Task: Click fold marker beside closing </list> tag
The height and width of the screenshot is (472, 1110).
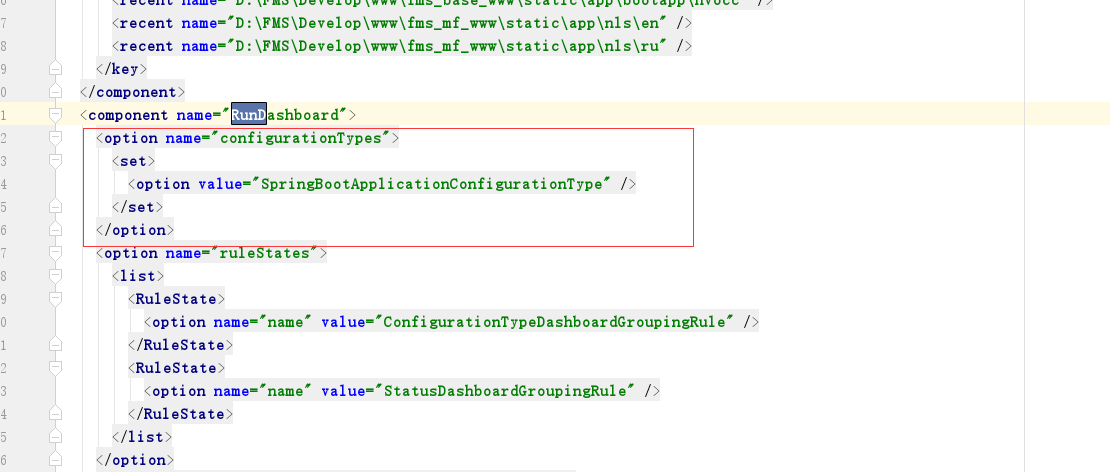Action: tap(55, 437)
